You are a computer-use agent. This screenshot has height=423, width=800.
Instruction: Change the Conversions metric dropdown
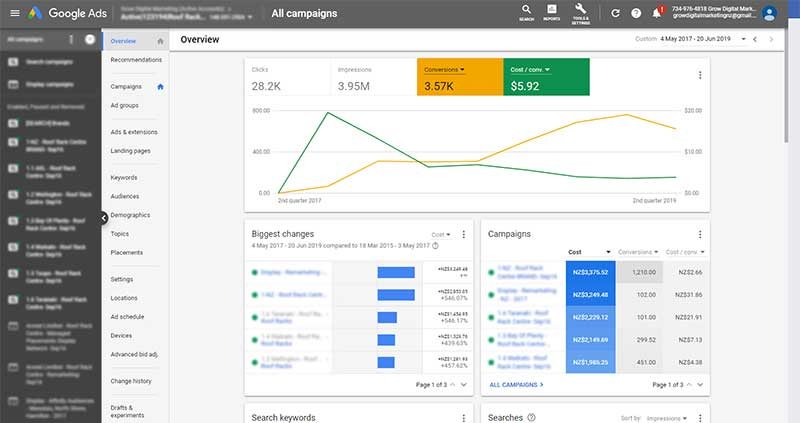pyautogui.click(x=444, y=69)
